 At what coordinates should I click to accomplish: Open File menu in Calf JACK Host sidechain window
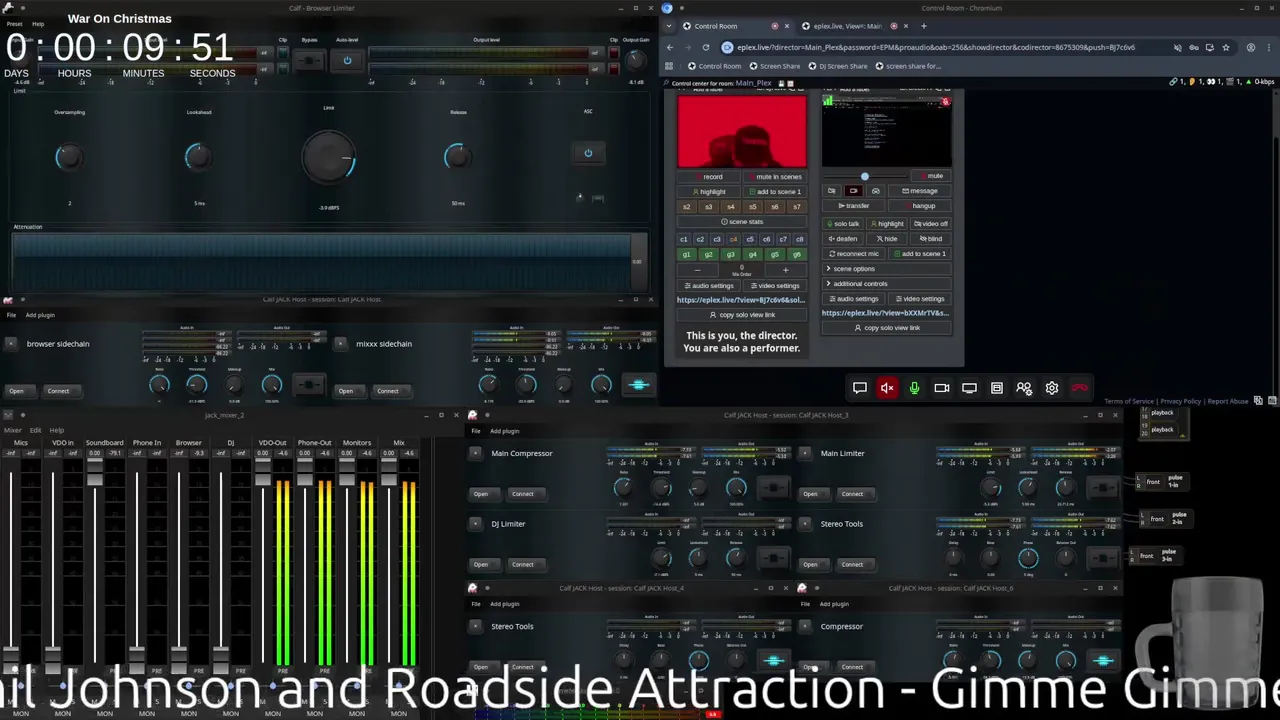[x=11, y=315]
